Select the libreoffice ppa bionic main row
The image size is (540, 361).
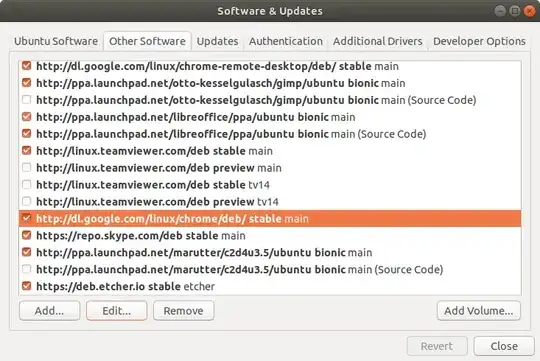tap(270, 116)
